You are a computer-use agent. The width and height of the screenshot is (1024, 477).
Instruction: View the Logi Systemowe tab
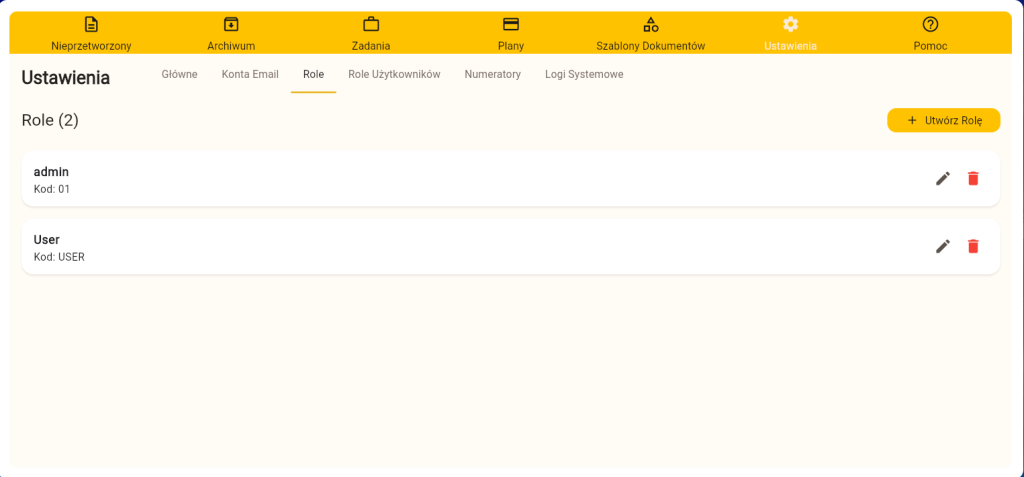click(584, 74)
